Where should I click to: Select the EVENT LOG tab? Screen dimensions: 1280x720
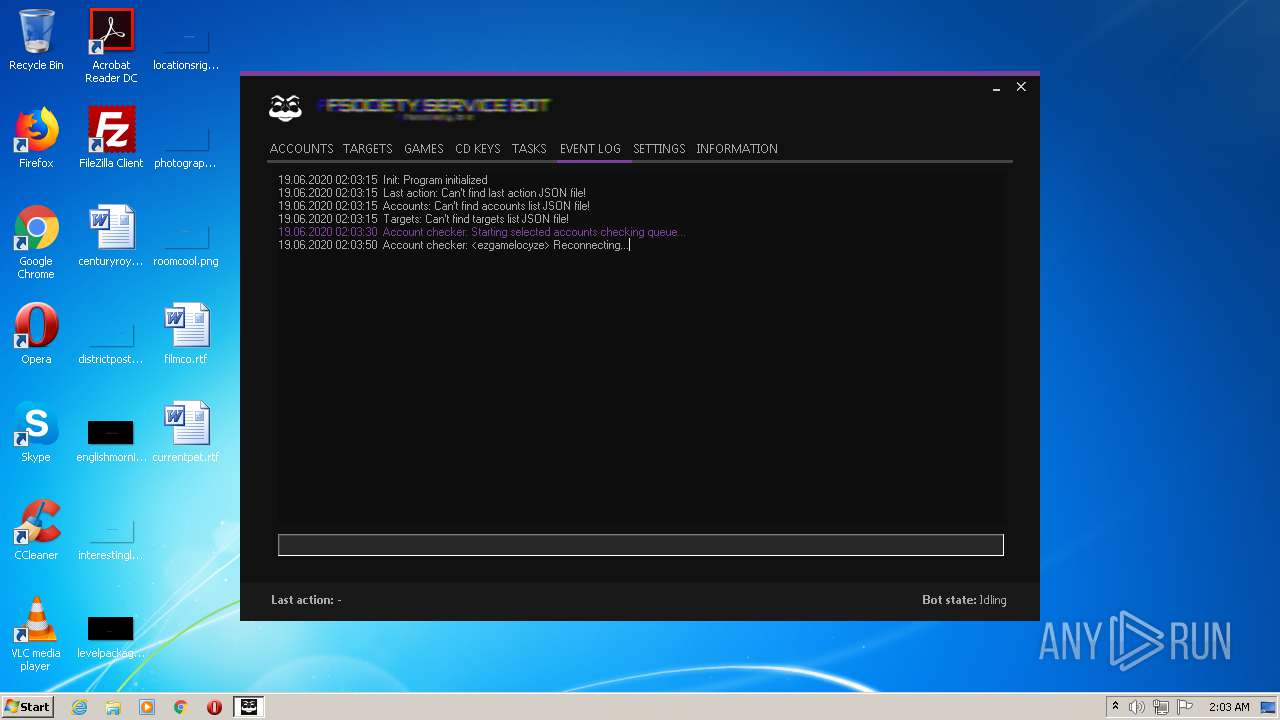point(590,149)
